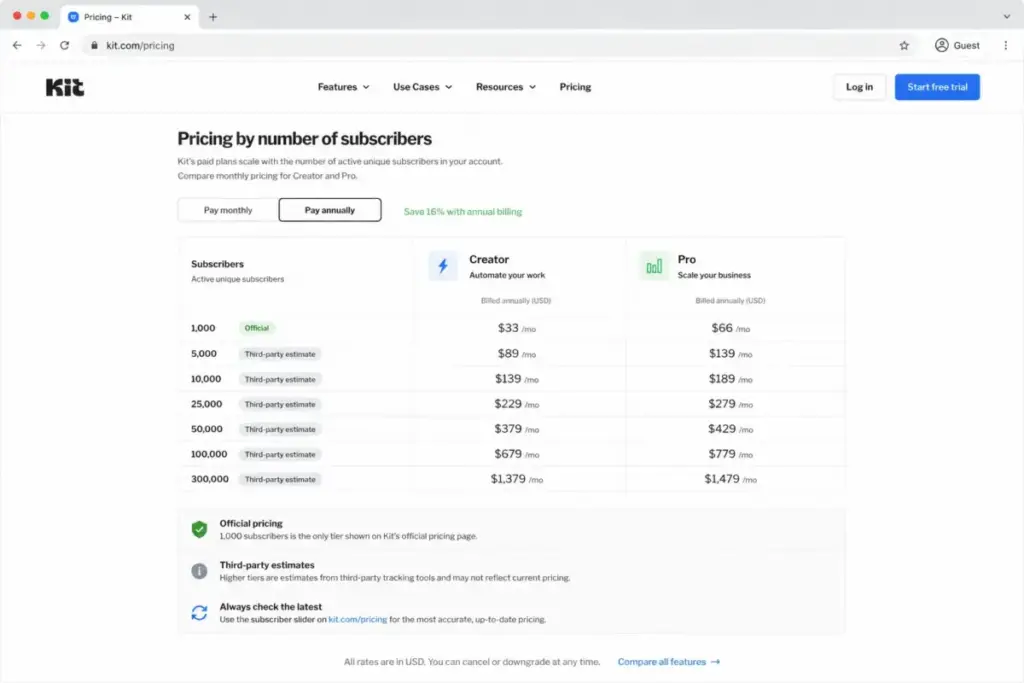Click Start free trial button
Image resolution: width=1024 pixels, height=683 pixels.
[937, 87]
